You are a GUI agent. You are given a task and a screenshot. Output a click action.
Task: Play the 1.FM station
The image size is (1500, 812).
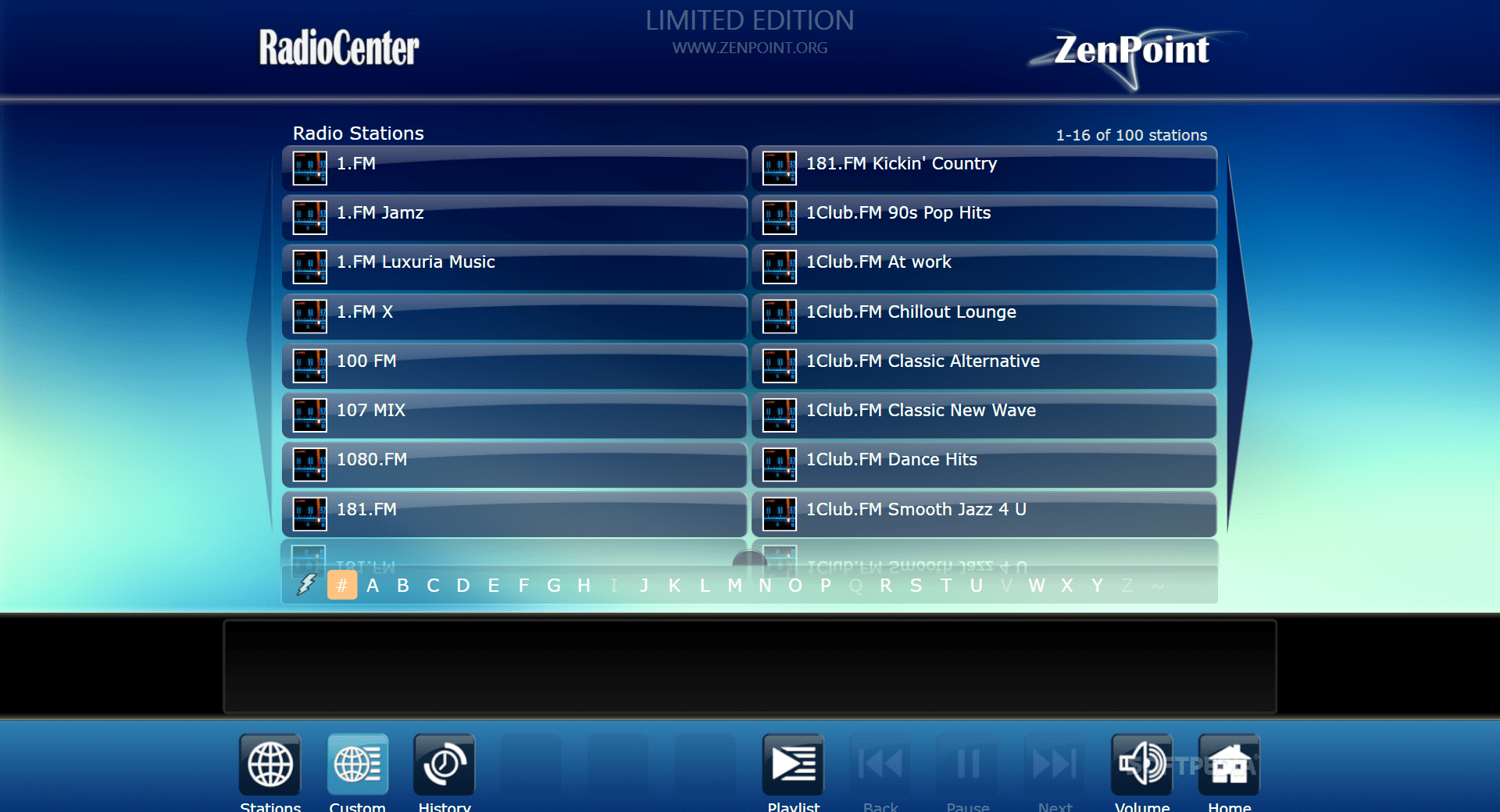tap(515, 168)
